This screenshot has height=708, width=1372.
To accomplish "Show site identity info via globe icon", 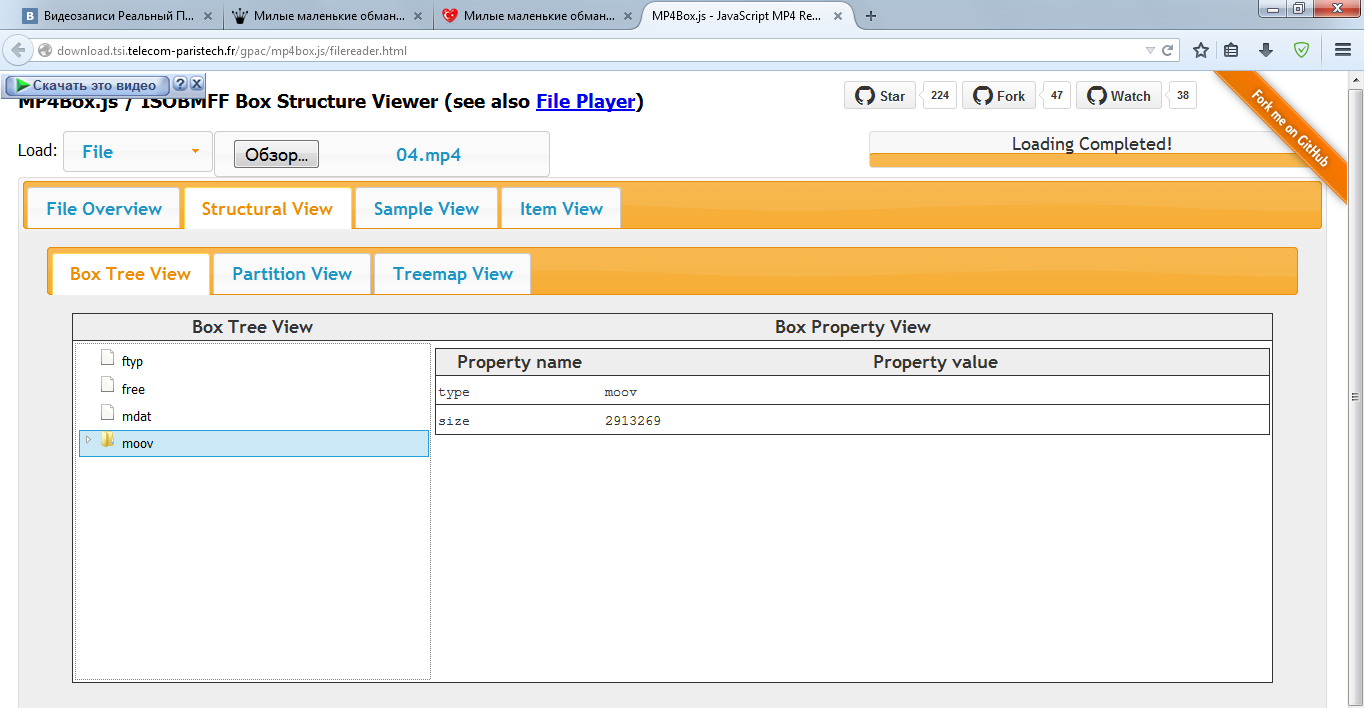I will 45,50.
